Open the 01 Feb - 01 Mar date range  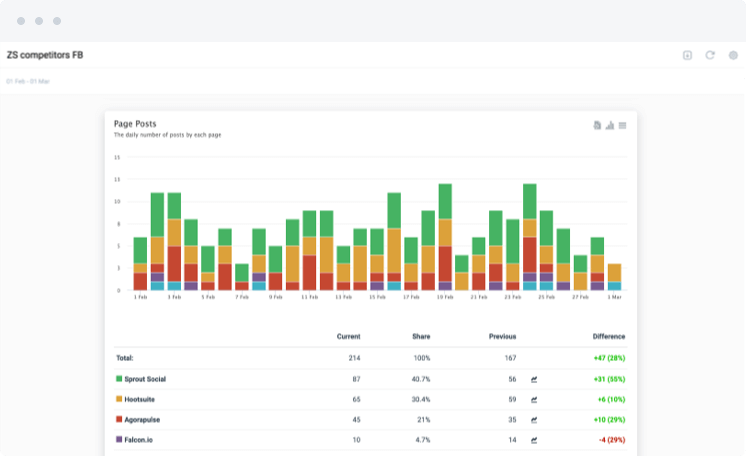point(28,81)
